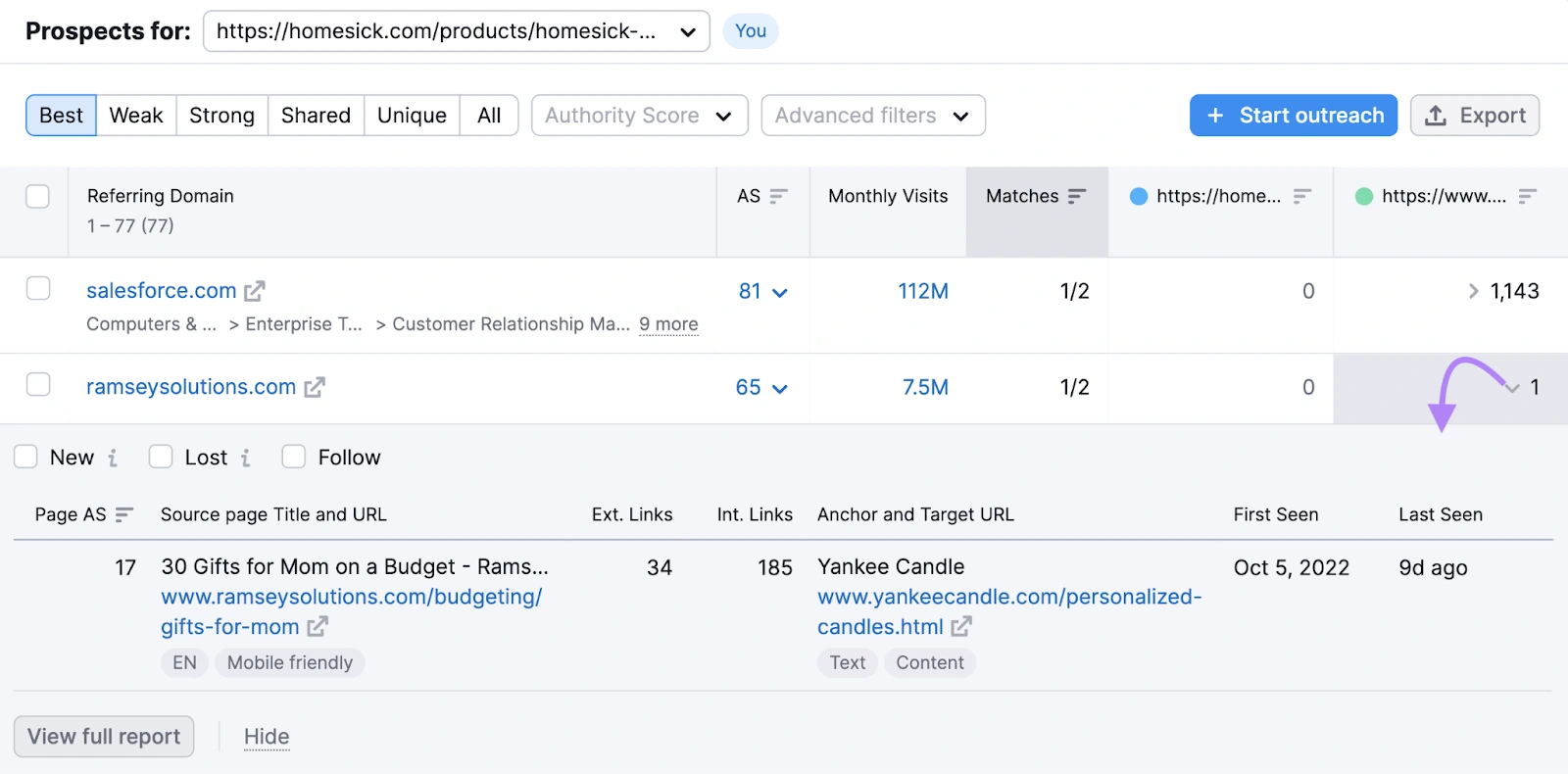The height and width of the screenshot is (774, 1568).
Task: Open yankeecandle.com personalized-candles URL
Action: coord(1009,611)
